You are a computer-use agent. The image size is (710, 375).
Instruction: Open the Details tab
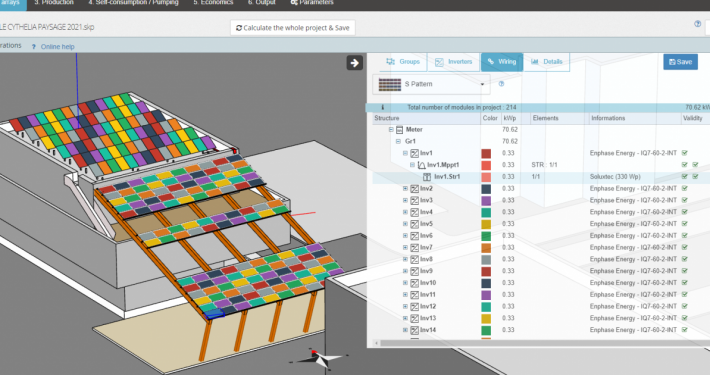547,62
